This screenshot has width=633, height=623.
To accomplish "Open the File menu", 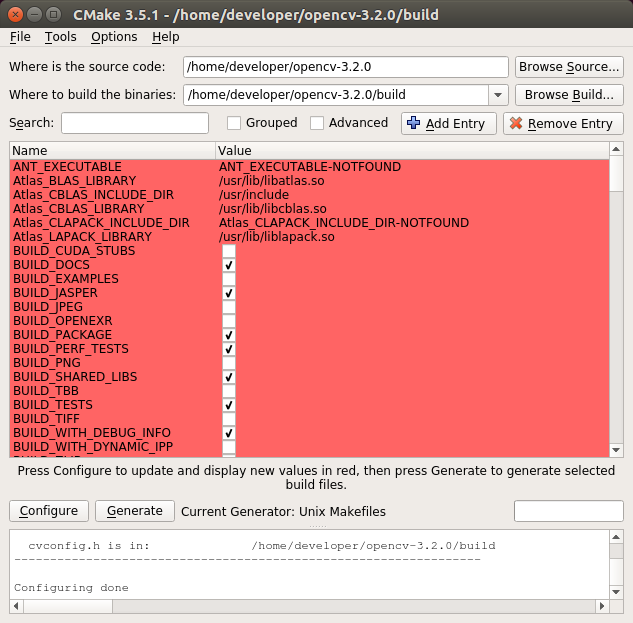I will (x=20, y=37).
